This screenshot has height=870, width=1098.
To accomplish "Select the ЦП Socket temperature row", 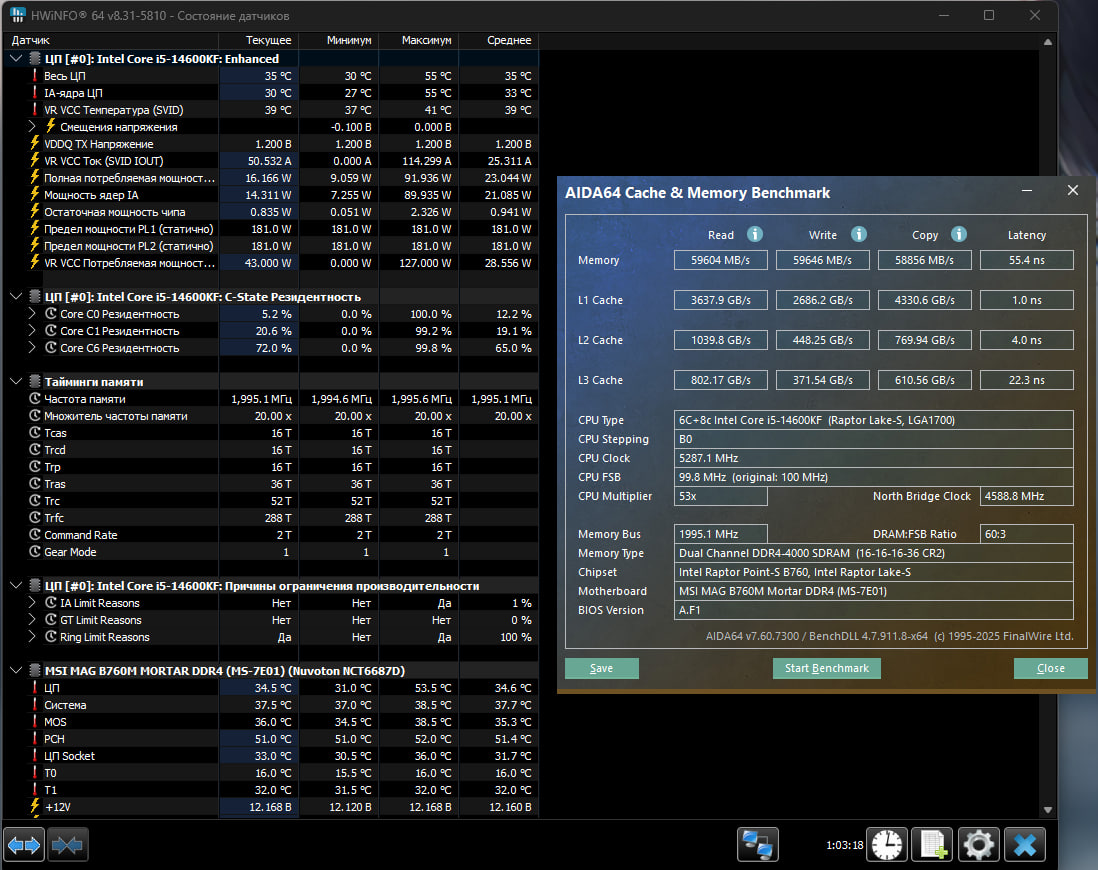I will (270, 756).
